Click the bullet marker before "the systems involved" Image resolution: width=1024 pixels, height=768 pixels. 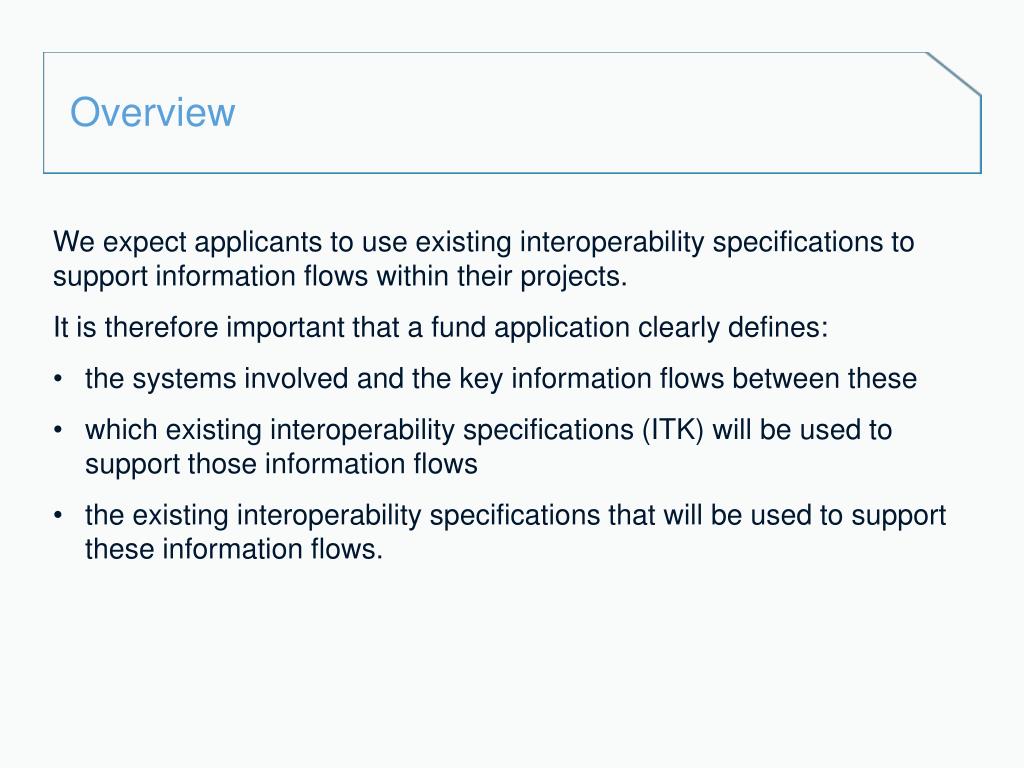[x=61, y=379]
